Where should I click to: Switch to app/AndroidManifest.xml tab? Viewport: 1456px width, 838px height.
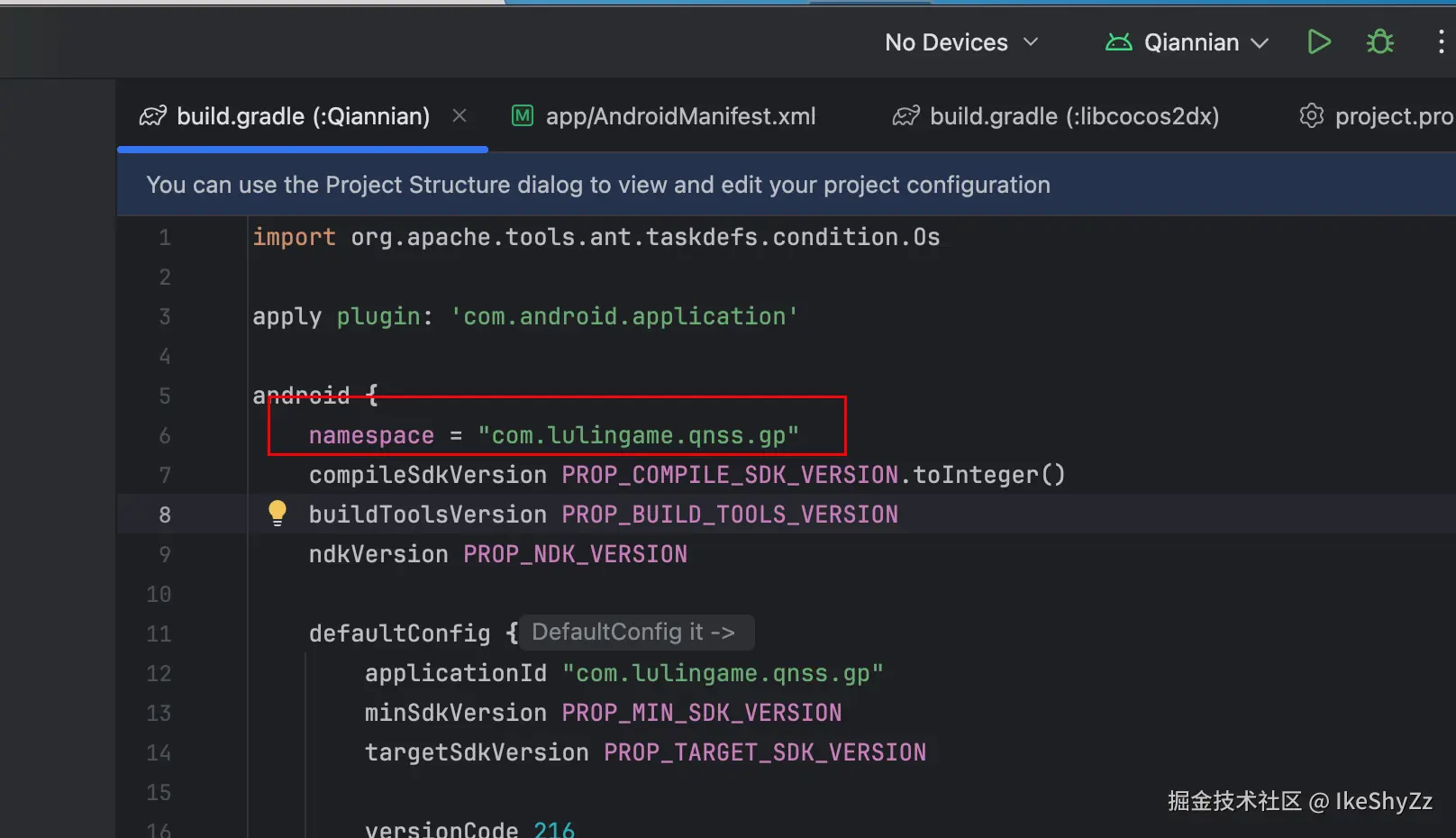(680, 116)
